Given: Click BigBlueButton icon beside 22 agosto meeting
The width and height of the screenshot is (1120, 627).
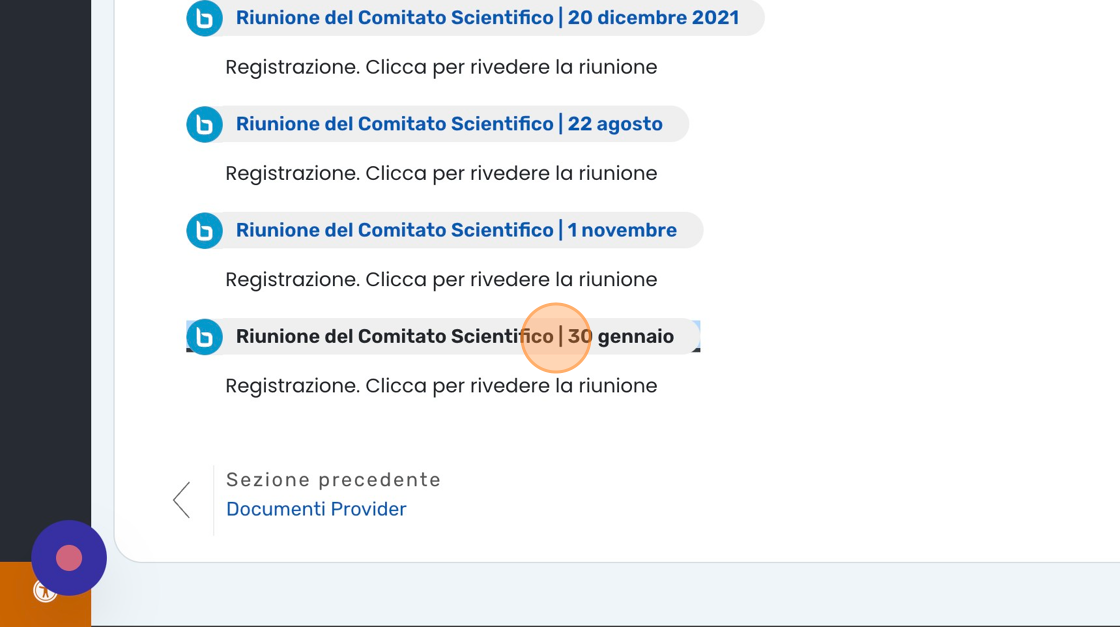Looking at the screenshot, I should (204, 124).
